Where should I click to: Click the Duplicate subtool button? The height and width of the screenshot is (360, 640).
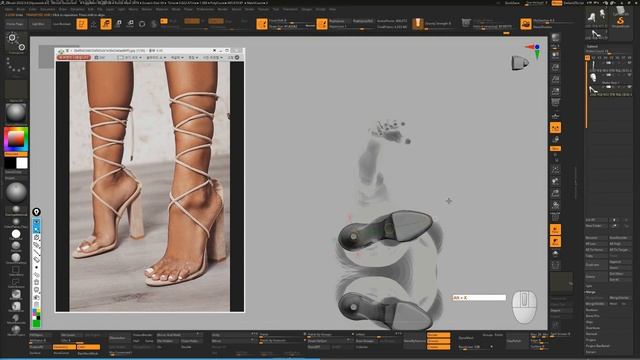[596, 265]
